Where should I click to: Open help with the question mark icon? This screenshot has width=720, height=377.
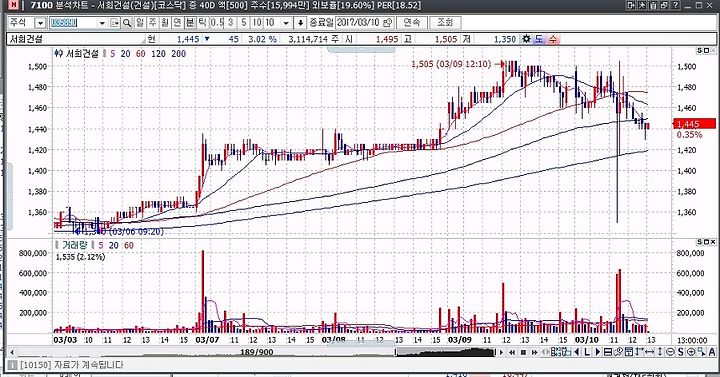coord(675,5)
